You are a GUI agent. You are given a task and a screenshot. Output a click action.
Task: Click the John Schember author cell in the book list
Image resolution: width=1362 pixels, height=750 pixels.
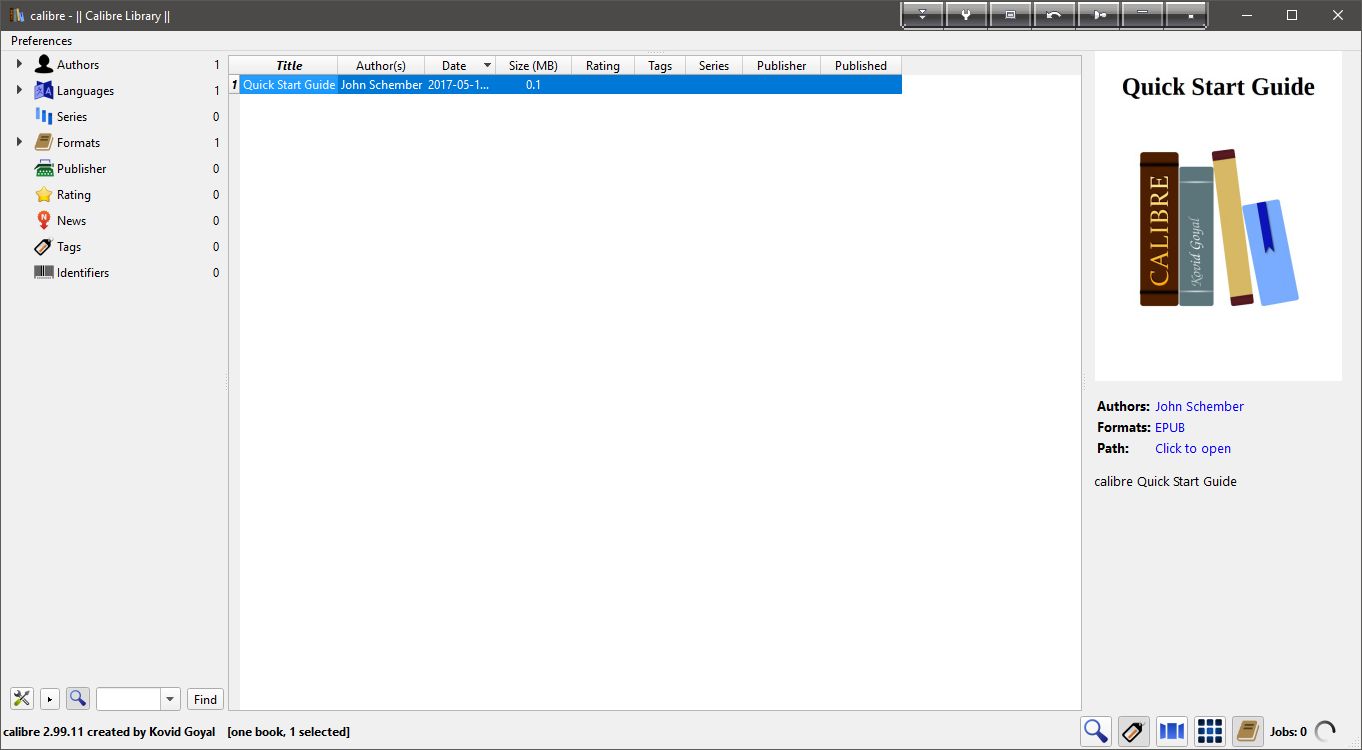(381, 85)
